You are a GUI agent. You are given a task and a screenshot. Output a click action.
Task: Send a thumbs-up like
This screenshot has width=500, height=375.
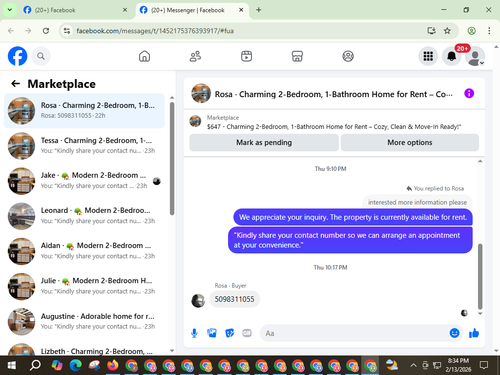coord(474,333)
